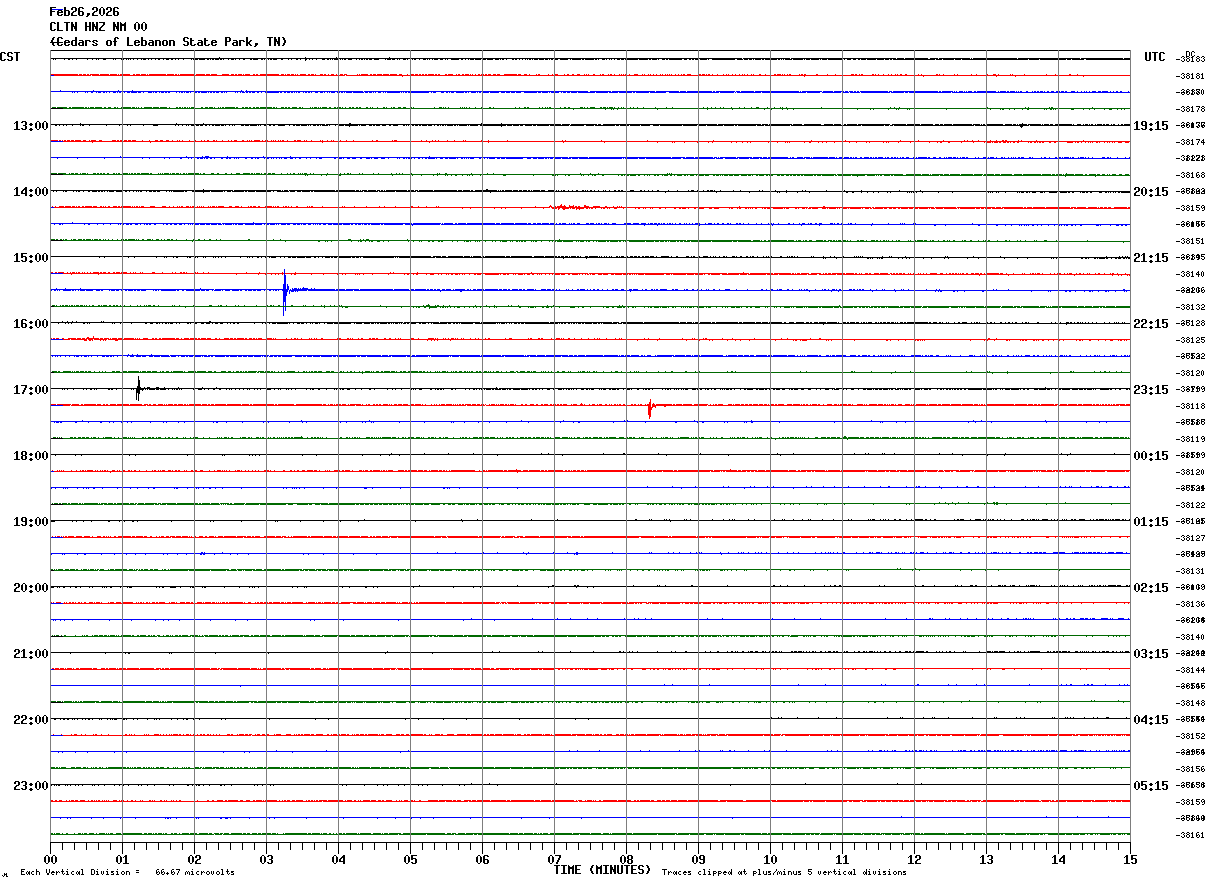The height and width of the screenshot is (886, 1210).
Task: Click the Traces clipped at plus/minus note
Action: 784,873
